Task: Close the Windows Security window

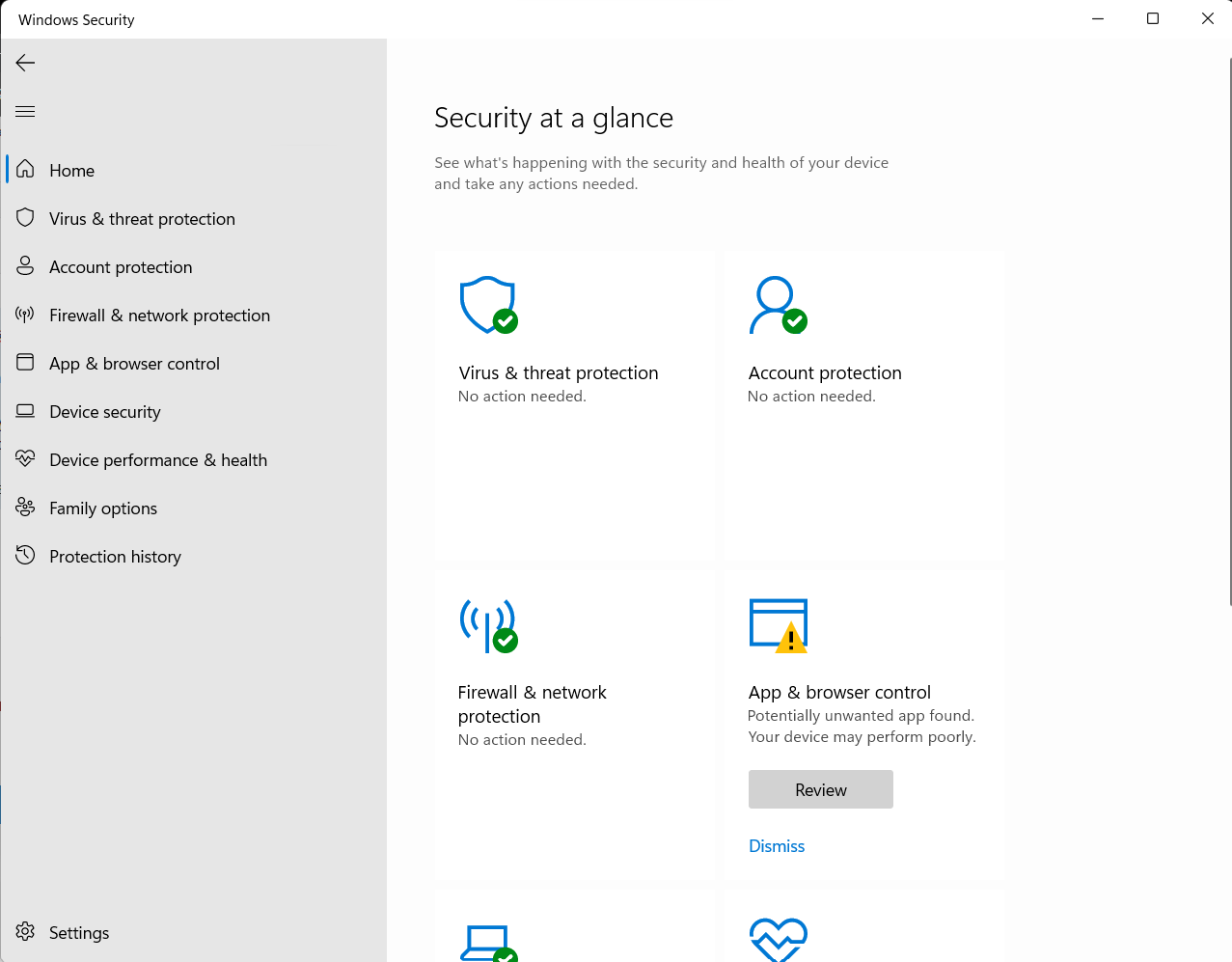Action: tap(1207, 18)
